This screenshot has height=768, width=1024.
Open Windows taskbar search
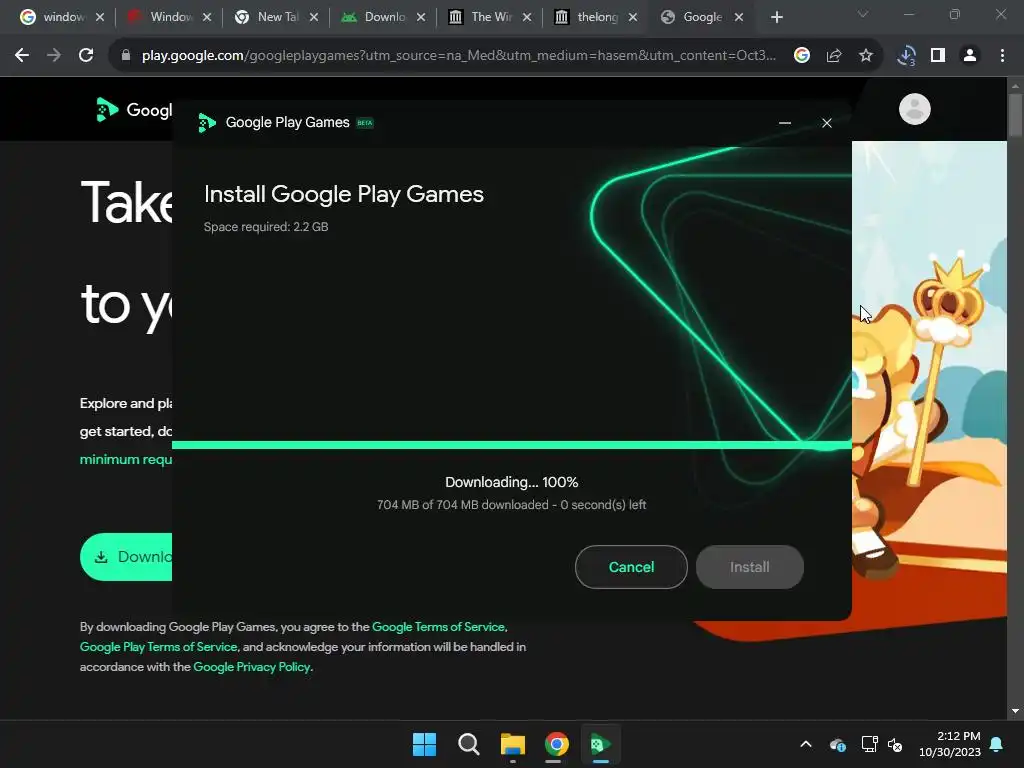click(x=468, y=744)
